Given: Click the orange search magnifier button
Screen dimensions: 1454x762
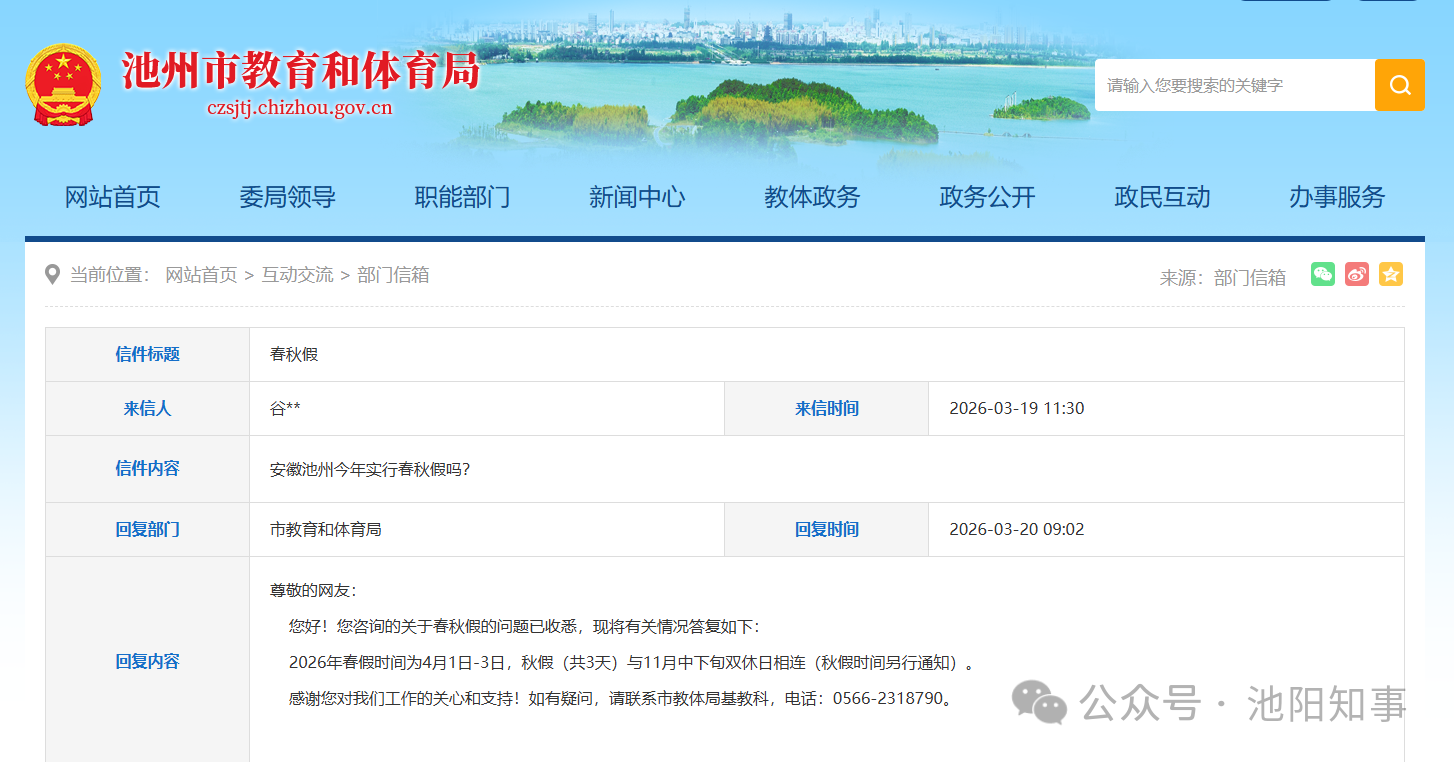Looking at the screenshot, I should pyautogui.click(x=1399, y=85).
